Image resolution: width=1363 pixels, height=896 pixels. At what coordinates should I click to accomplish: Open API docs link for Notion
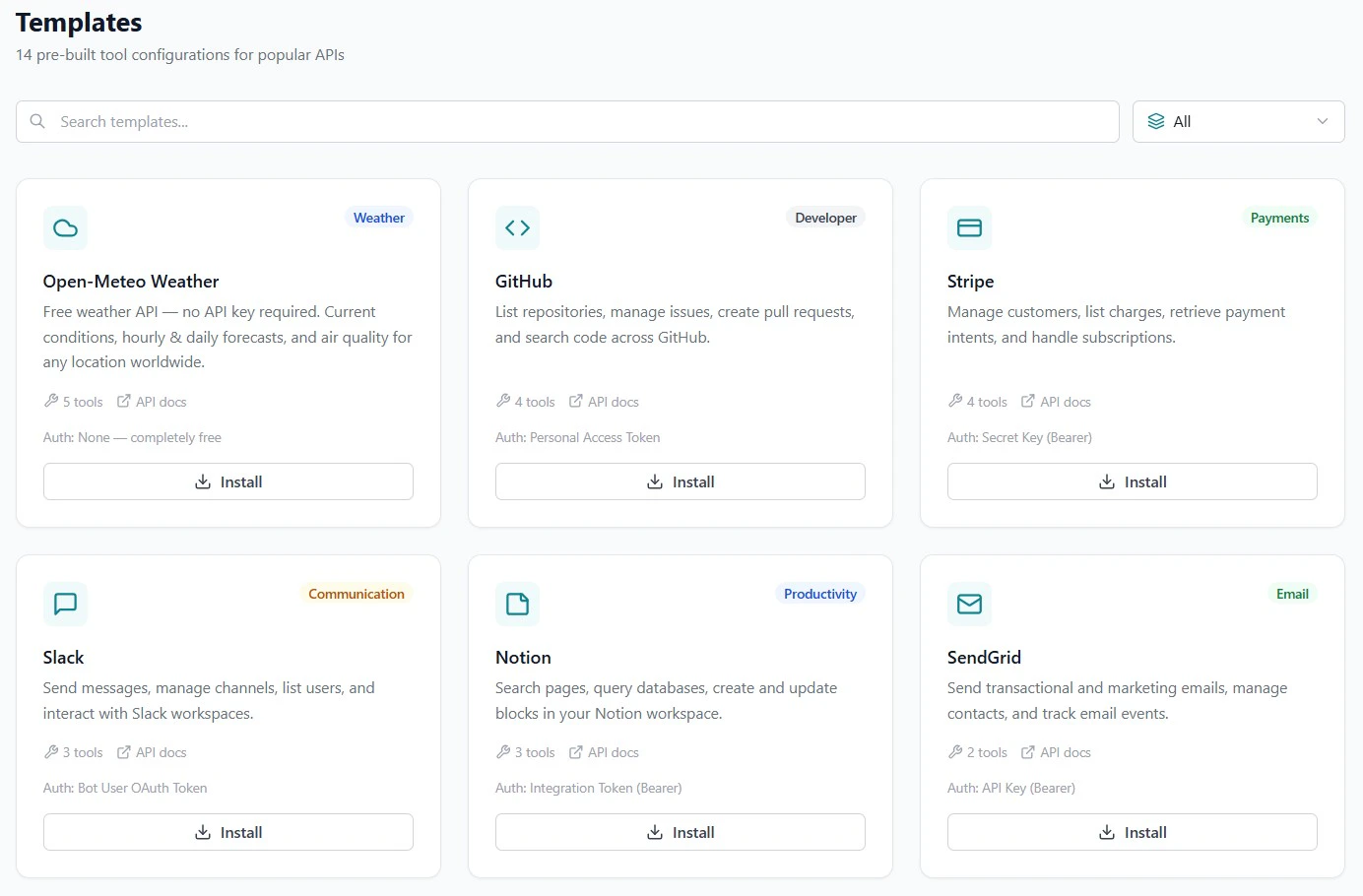coord(604,752)
